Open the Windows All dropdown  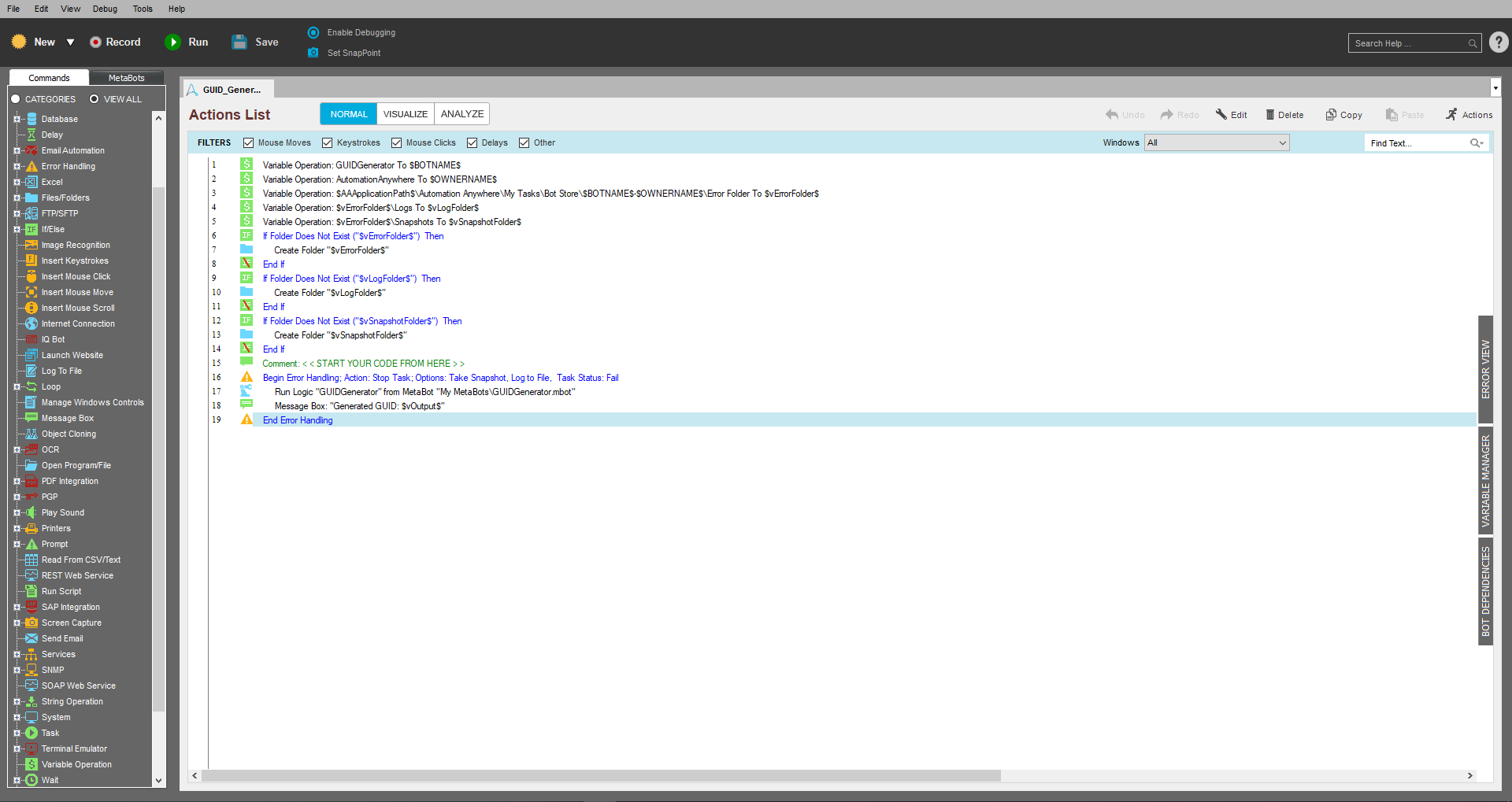[1217, 143]
